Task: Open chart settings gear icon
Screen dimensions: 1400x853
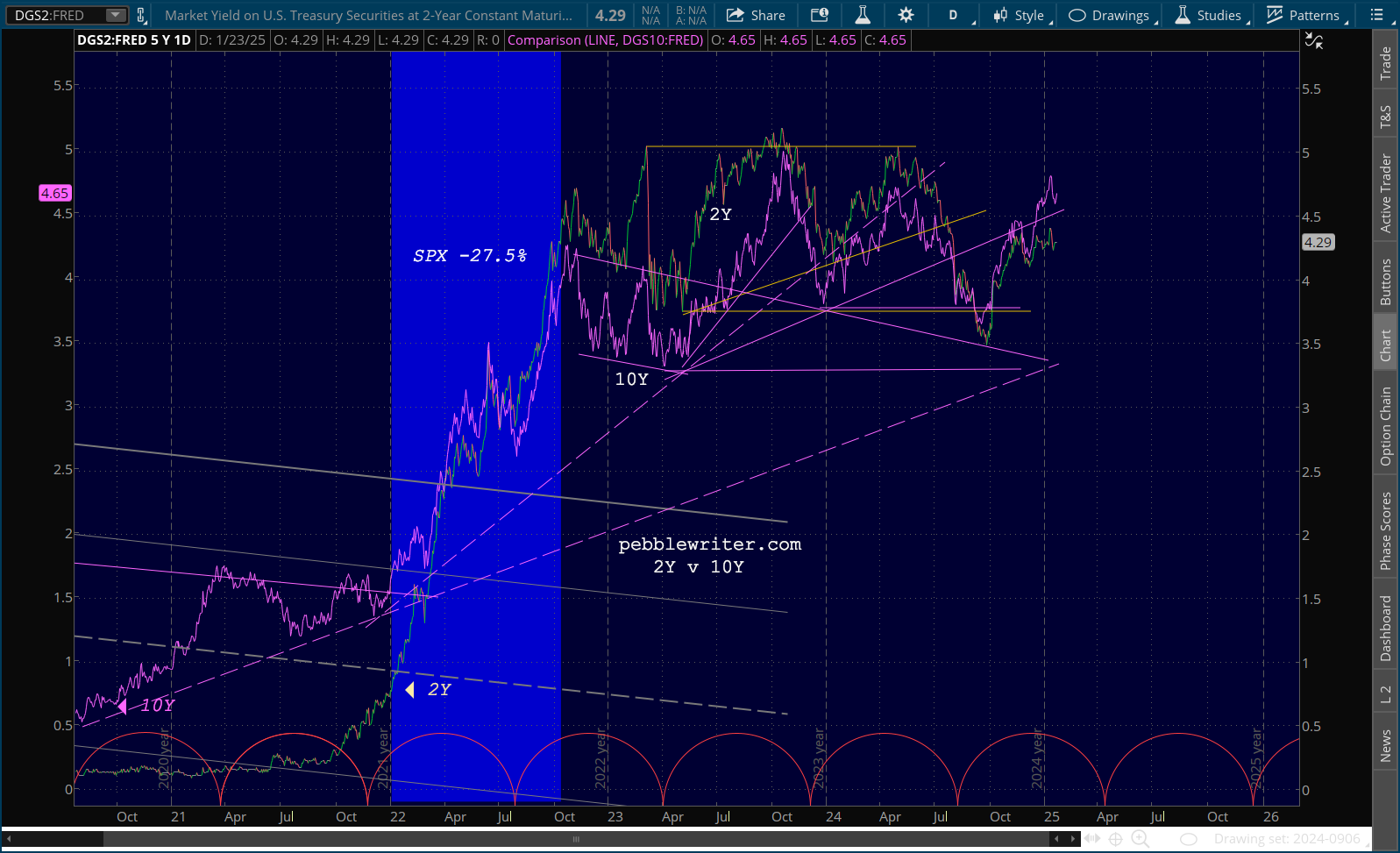Action: point(906,15)
